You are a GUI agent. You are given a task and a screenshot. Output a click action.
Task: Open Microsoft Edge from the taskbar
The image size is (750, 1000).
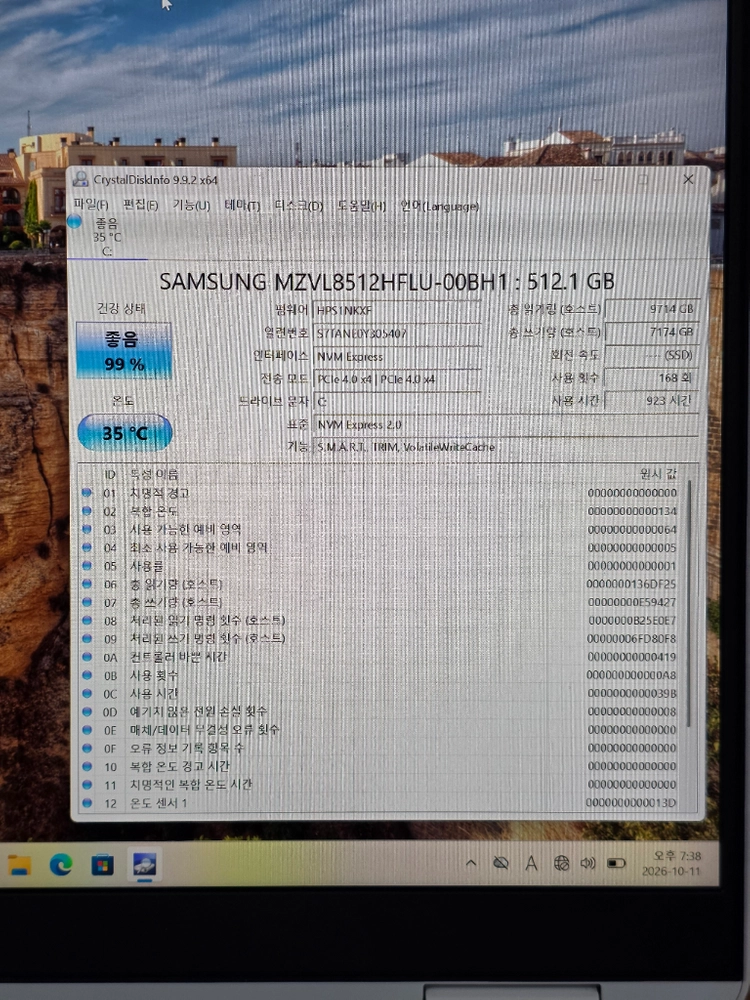(x=61, y=865)
